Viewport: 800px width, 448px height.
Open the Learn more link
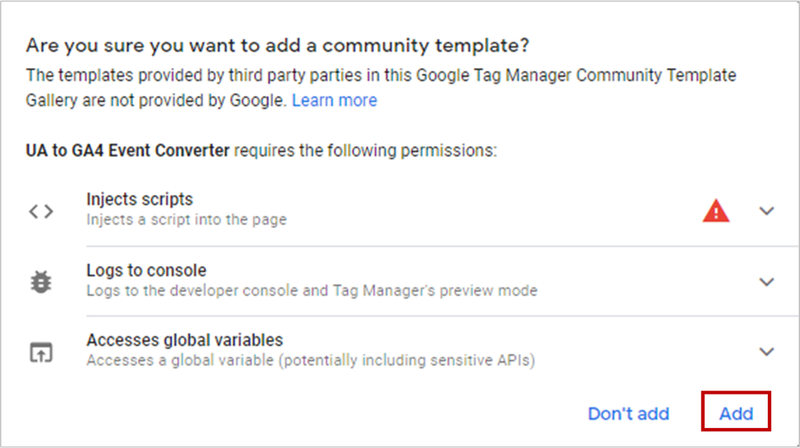coord(334,100)
